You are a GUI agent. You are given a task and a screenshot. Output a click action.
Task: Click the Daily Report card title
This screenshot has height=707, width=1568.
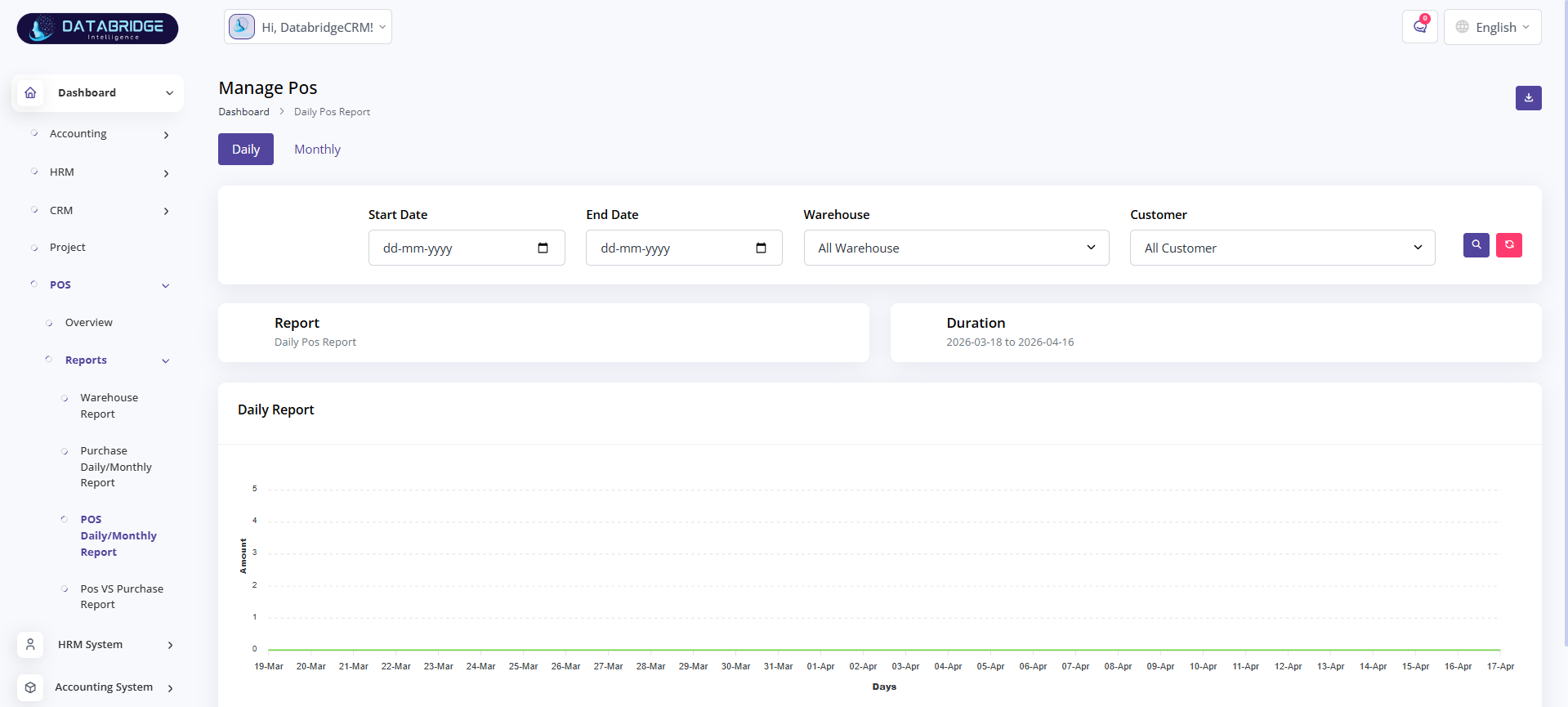tap(275, 410)
